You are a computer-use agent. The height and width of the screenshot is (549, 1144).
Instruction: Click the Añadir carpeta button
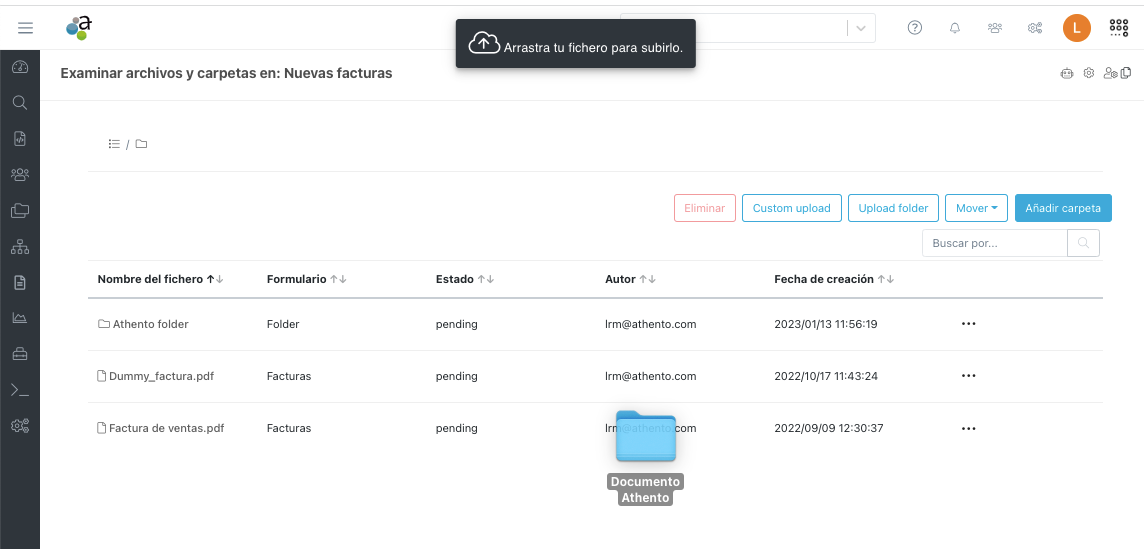tap(1063, 208)
